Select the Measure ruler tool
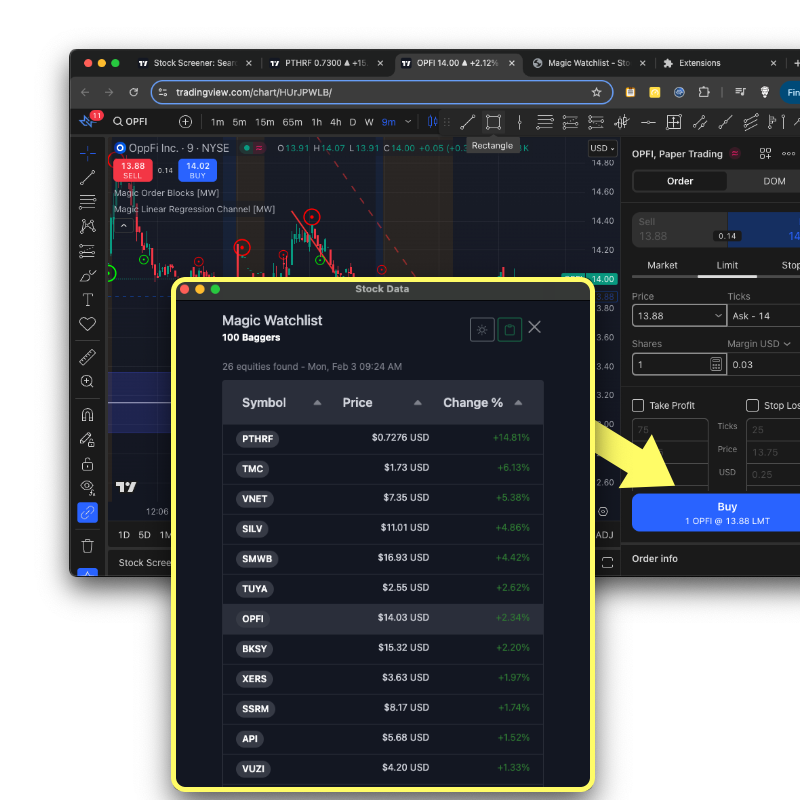This screenshot has height=800, width=800. point(87,356)
